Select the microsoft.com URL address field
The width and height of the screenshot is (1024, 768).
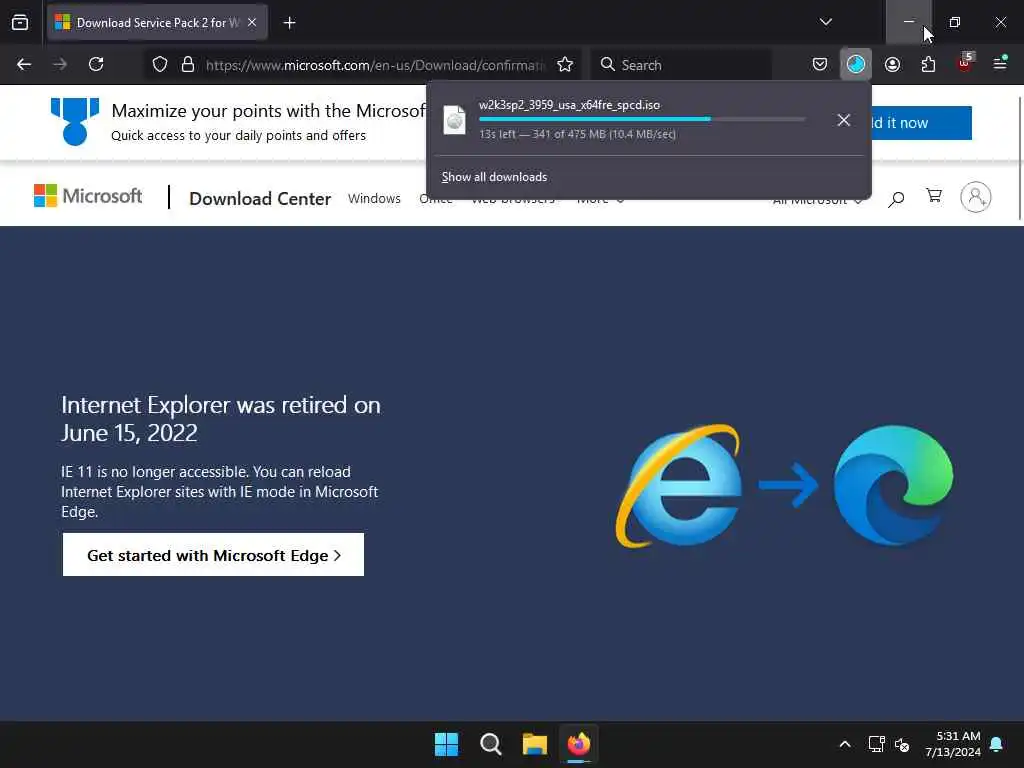[375, 65]
